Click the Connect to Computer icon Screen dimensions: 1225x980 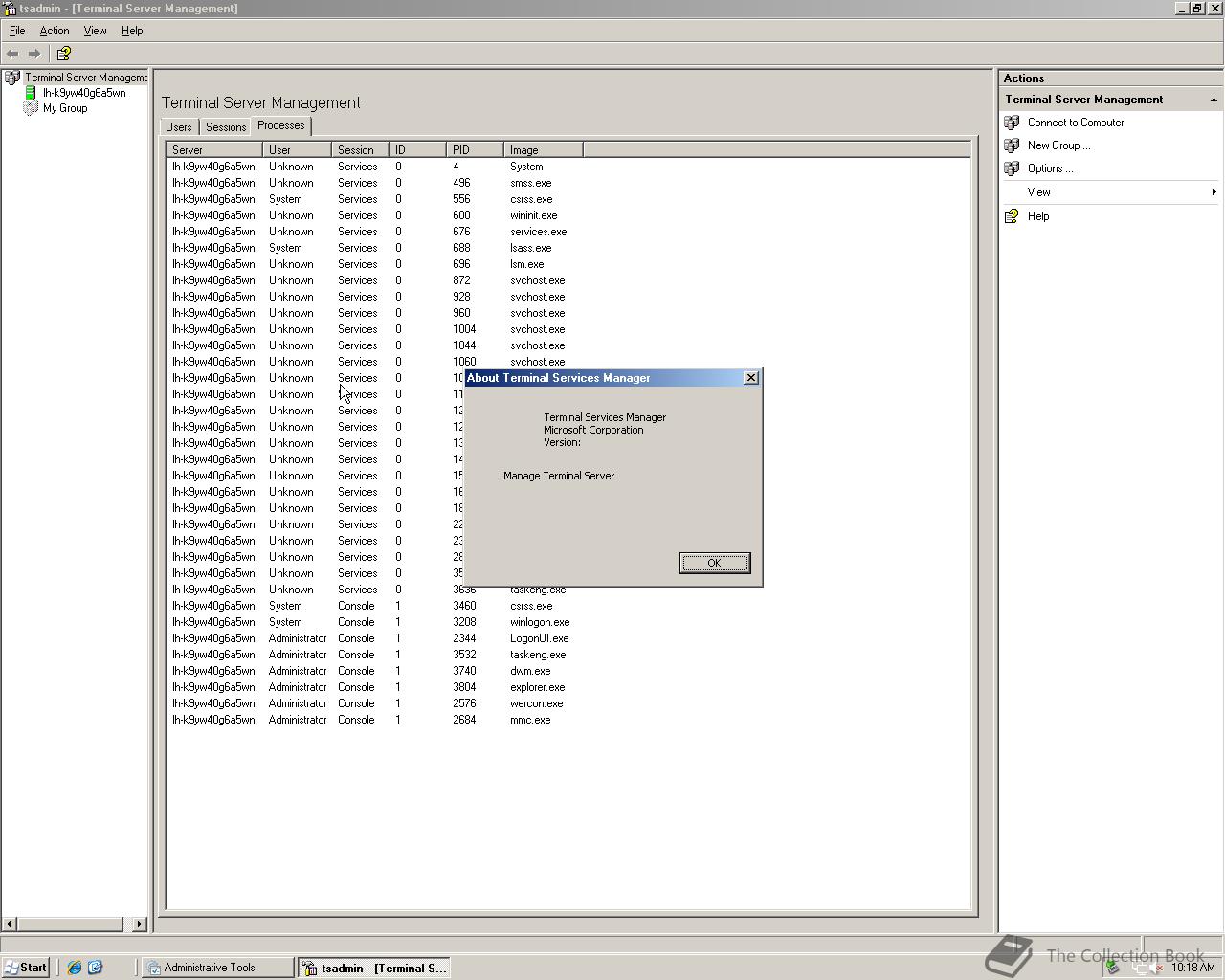pyautogui.click(x=1012, y=122)
